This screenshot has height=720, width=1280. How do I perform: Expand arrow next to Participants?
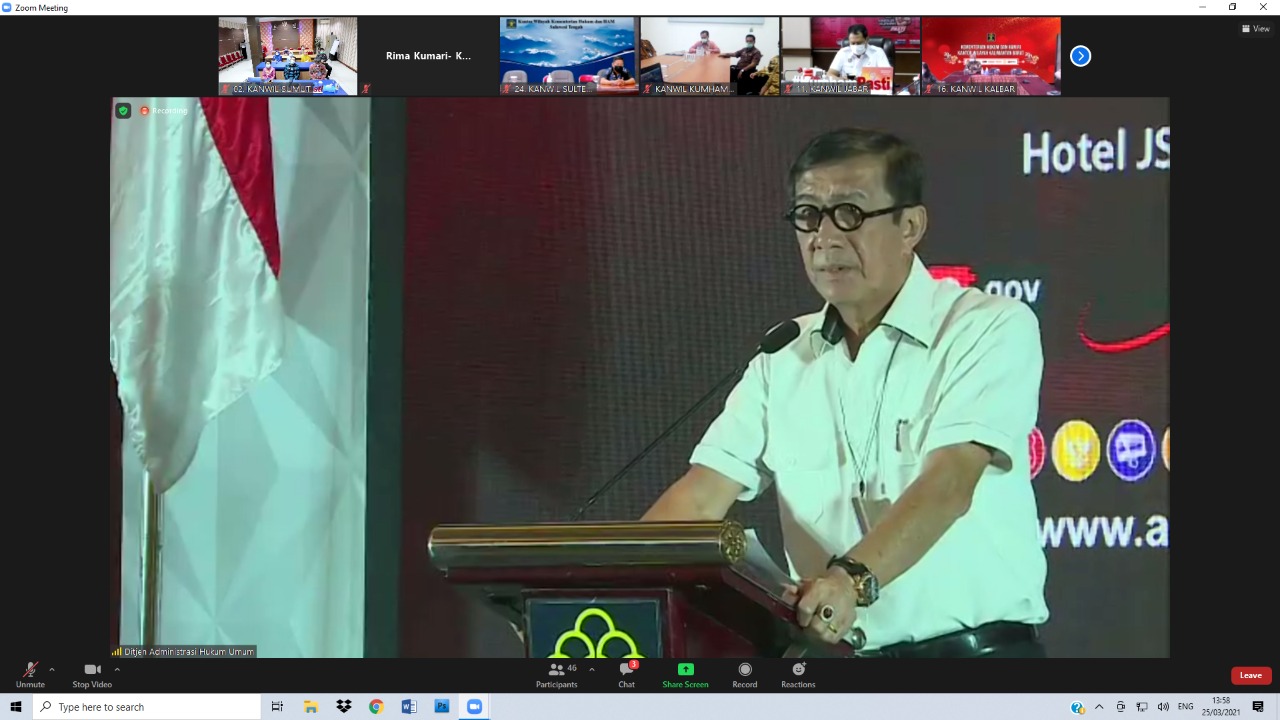pyautogui.click(x=592, y=669)
